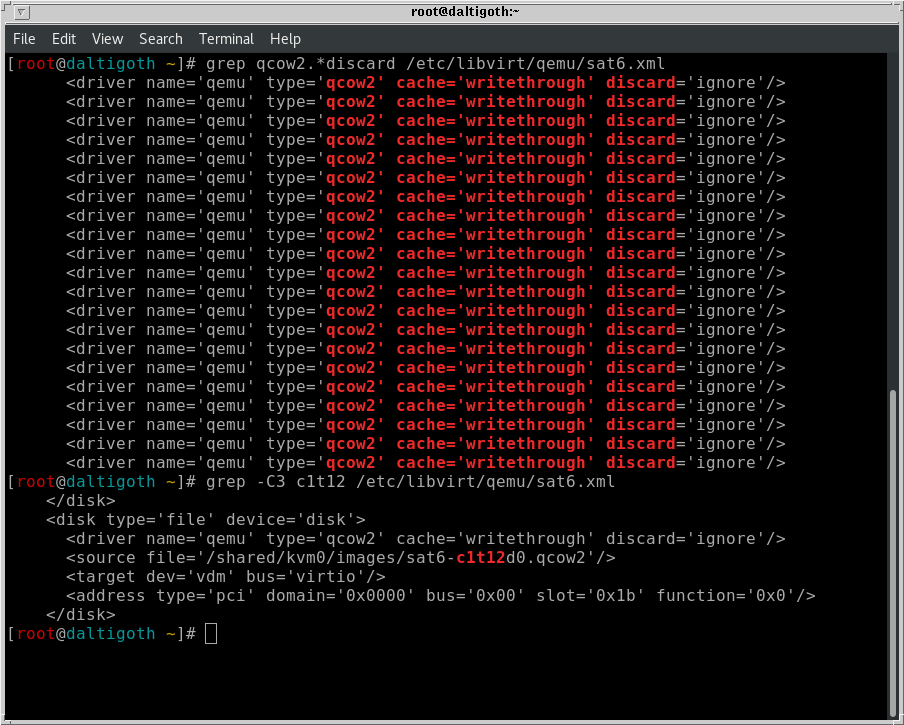This screenshot has height=725, width=904.
Task: Click the 'grep -C3 c1t12' command line
Action: point(410,482)
